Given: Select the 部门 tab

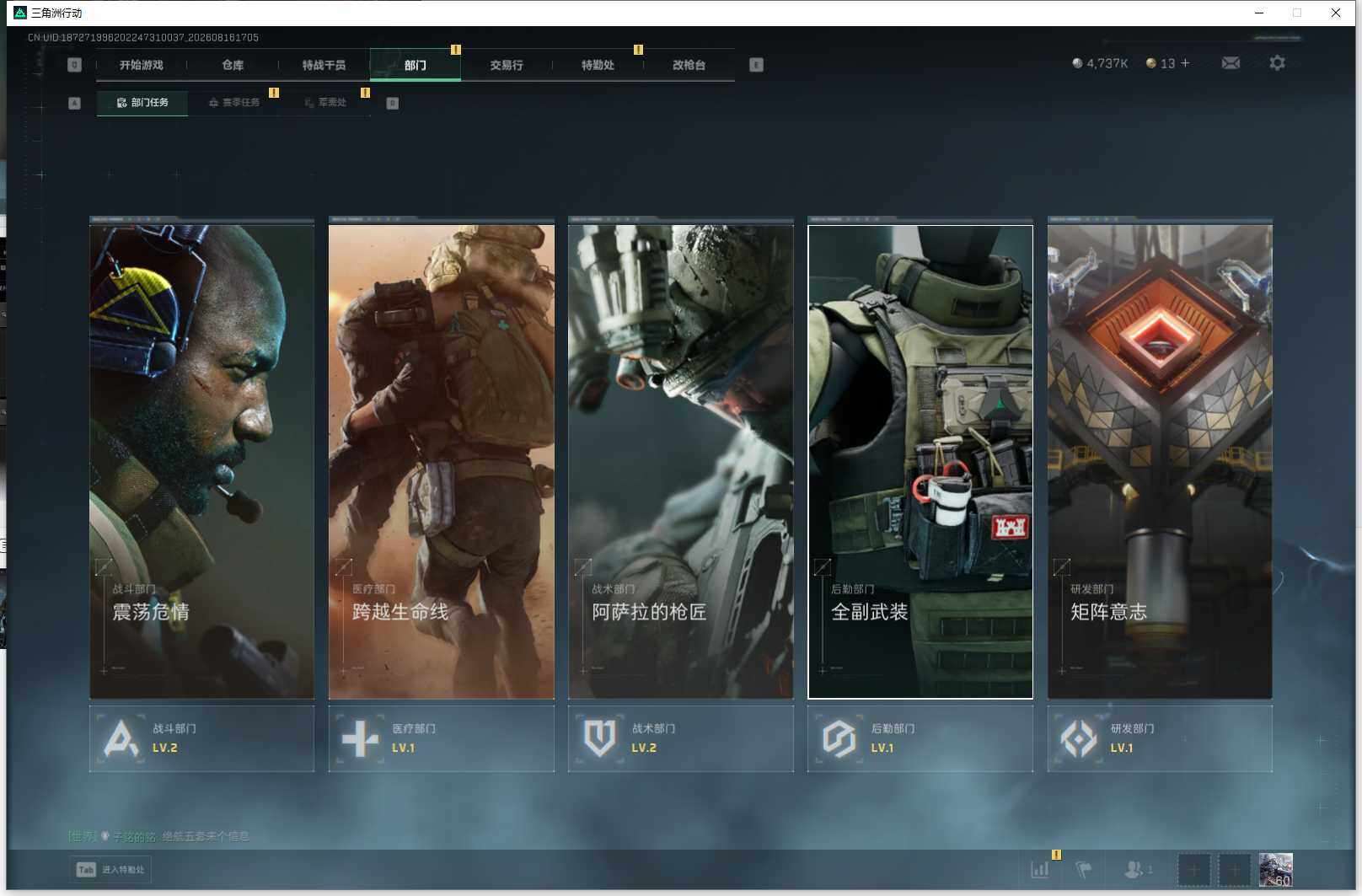Looking at the screenshot, I should click(x=415, y=65).
